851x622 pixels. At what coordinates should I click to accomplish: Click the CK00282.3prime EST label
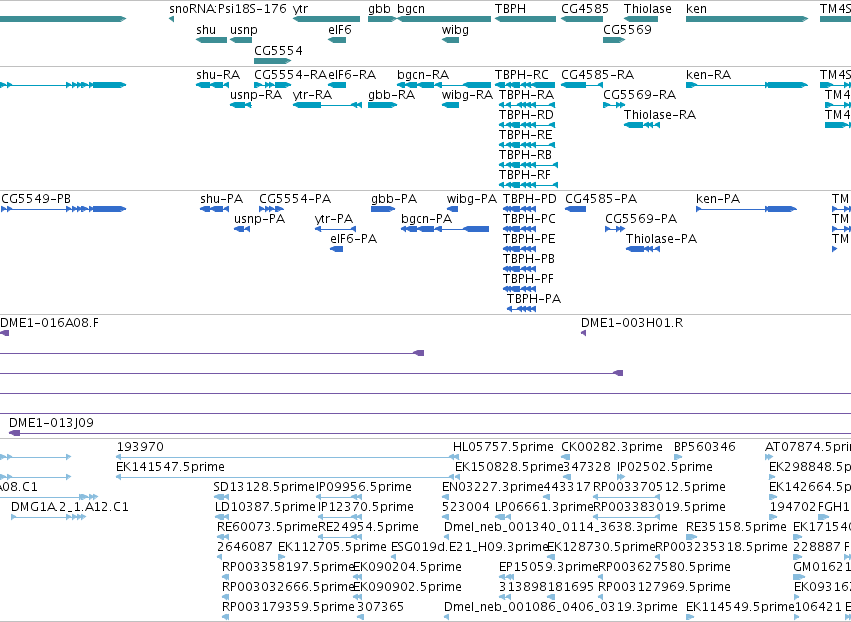(x=612, y=447)
